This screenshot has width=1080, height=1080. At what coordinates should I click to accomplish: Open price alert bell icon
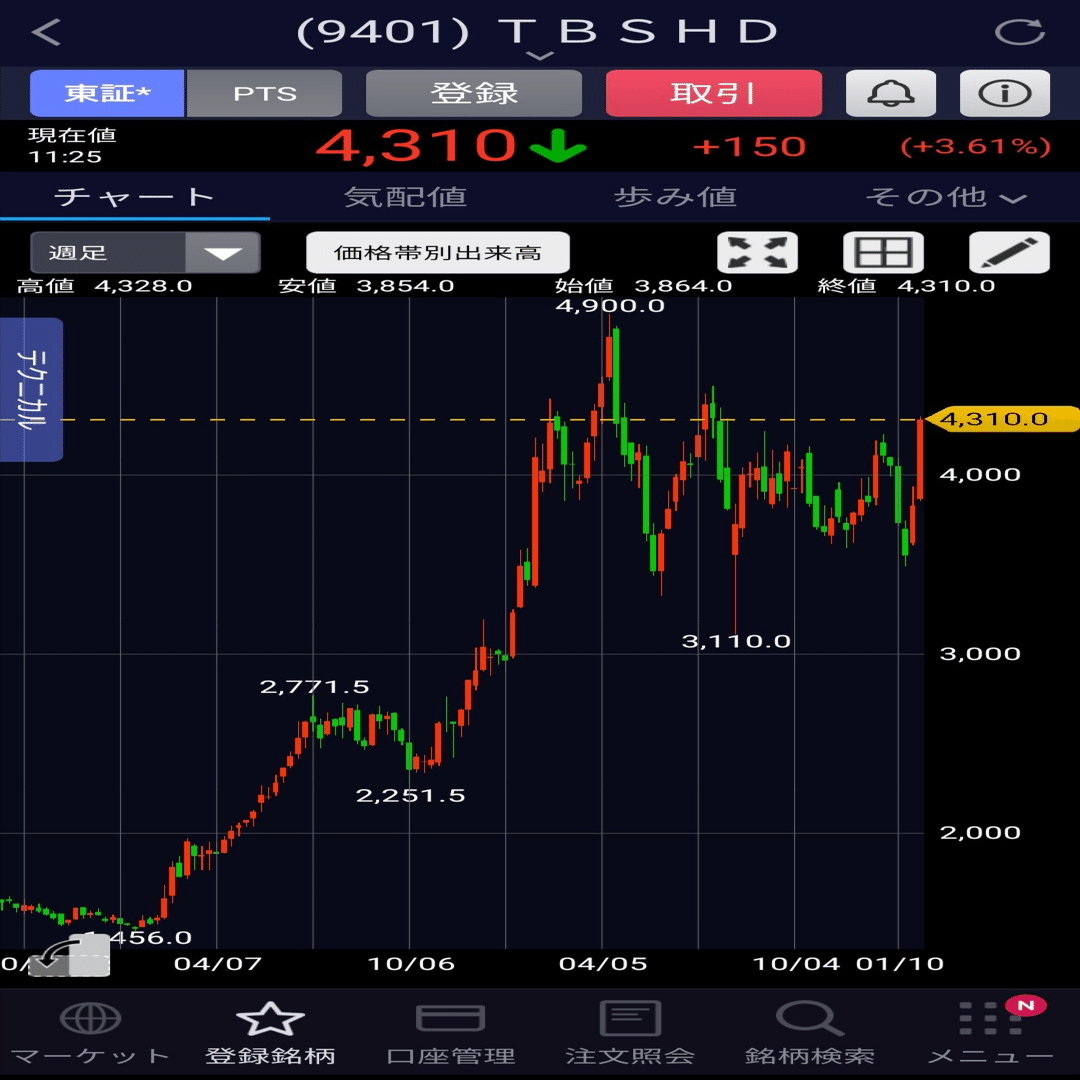tap(891, 93)
